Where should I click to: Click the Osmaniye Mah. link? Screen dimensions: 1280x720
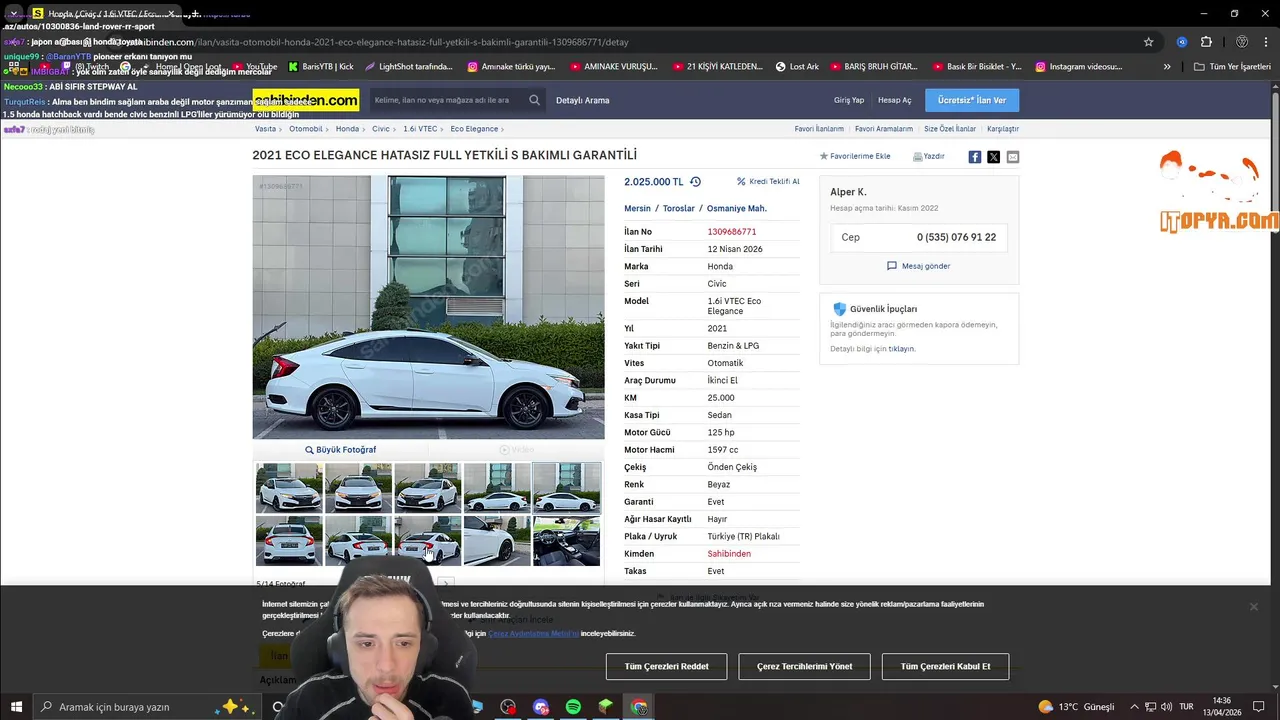(737, 209)
